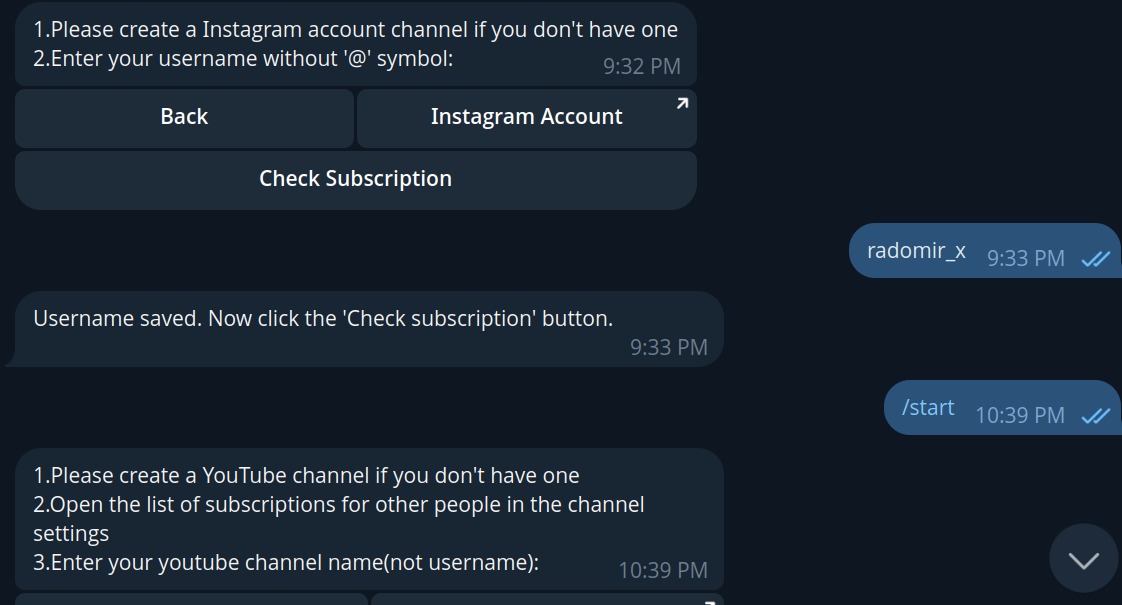Viewport: 1122px width, 605px height.
Task: Click double check marks beside /start message
Action: tap(1096, 416)
